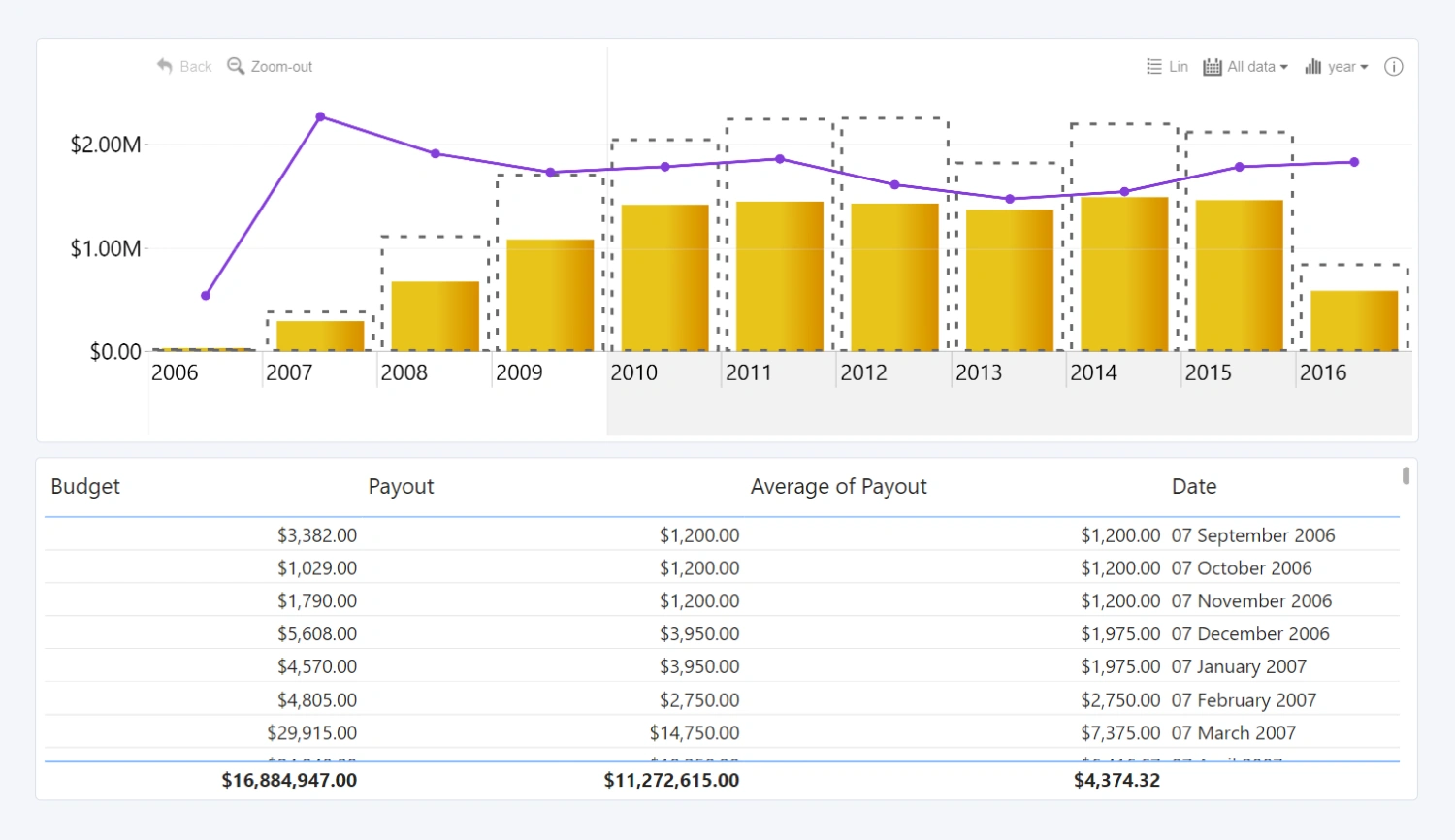Screen dimensions: 1455x840
Task: Toggle the Lin scale button
Action: click(x=1167, y=67)
